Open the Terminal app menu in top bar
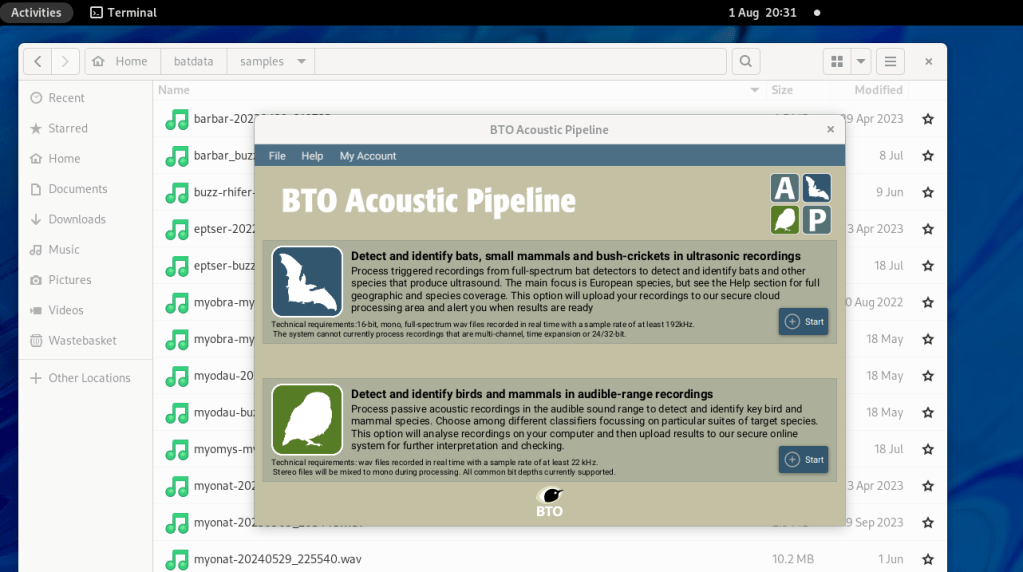1023x572 pixels. (123, 12)
